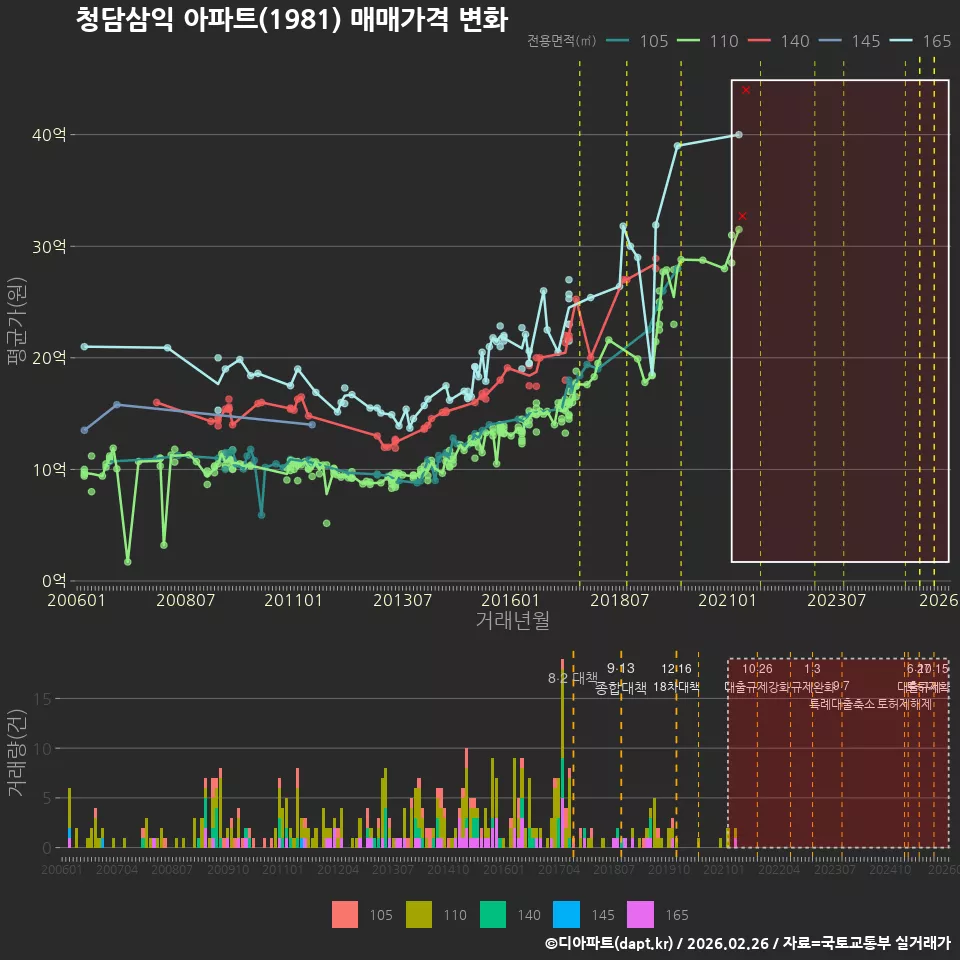This screenshot has height=960, width=960.
Task: Click the 10.26 annotation label
Action: click(x=757, y=669)
